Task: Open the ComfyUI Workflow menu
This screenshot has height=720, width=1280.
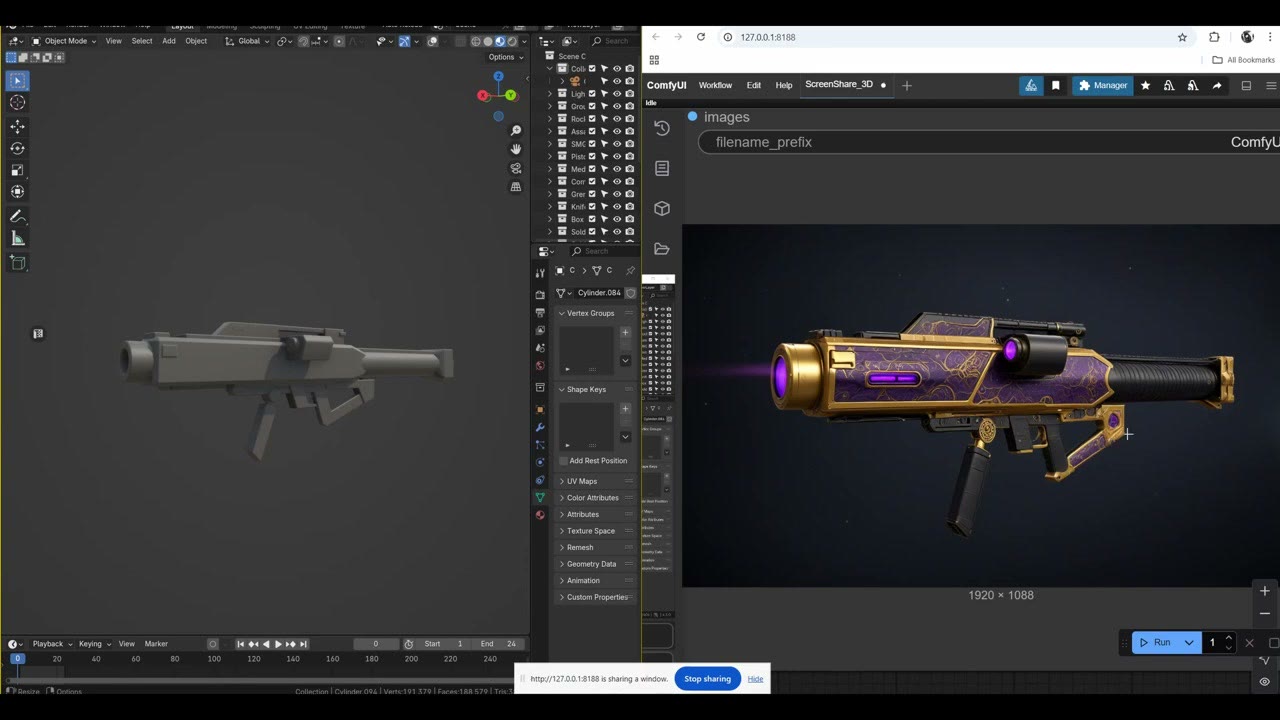Action: (x=715, y=86)
